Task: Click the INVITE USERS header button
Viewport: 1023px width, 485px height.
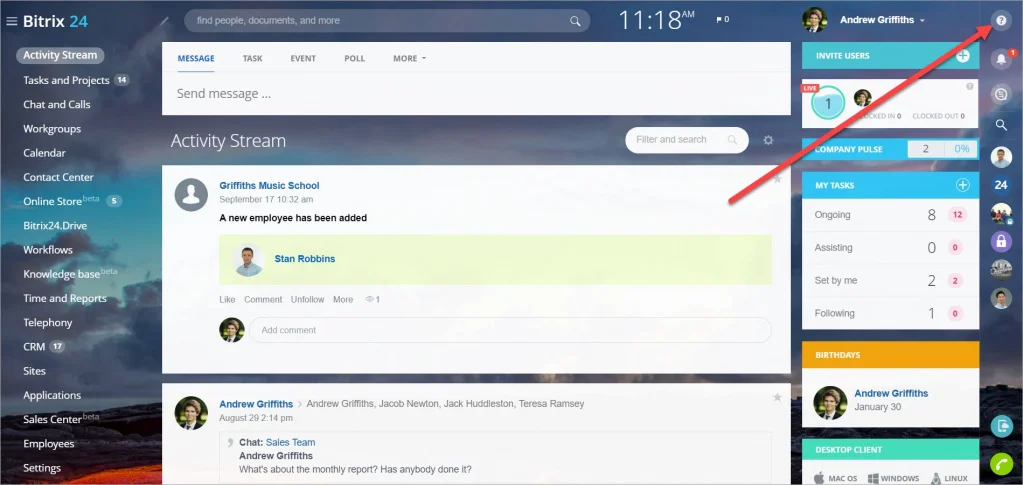Action: [890, 56]
